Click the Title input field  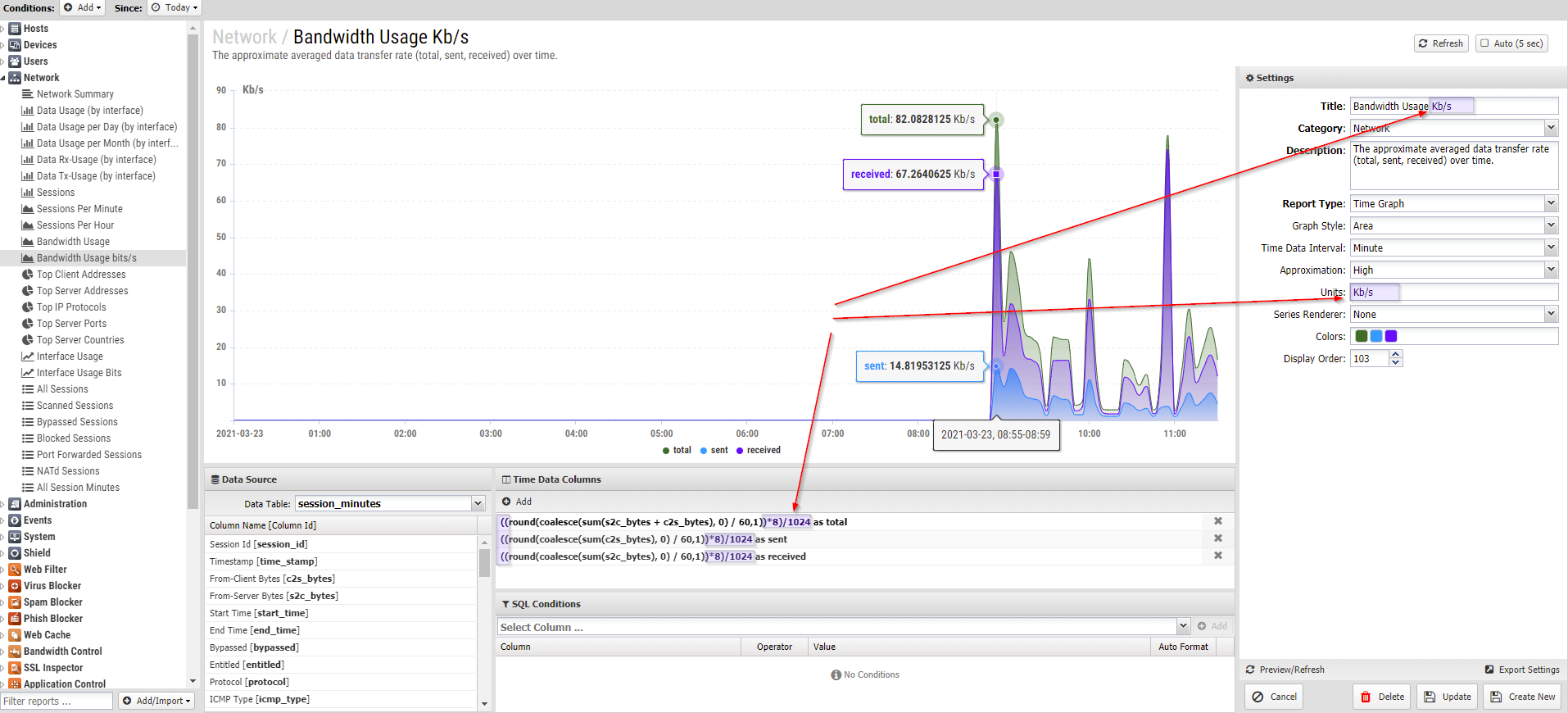click(x=1454, y=106)
